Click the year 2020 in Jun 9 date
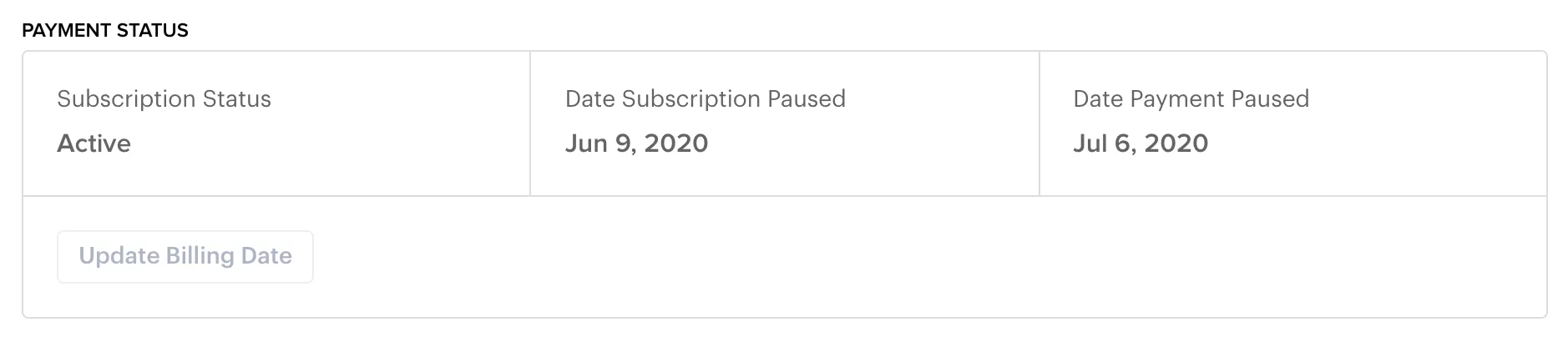This screenshot has width=1568, height=342. [x=676, y=143]
